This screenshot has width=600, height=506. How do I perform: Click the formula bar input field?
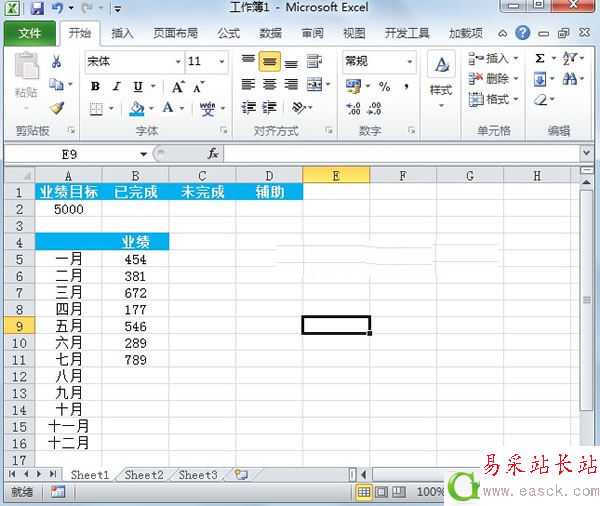pyautogui.click(x=401, y=154)
